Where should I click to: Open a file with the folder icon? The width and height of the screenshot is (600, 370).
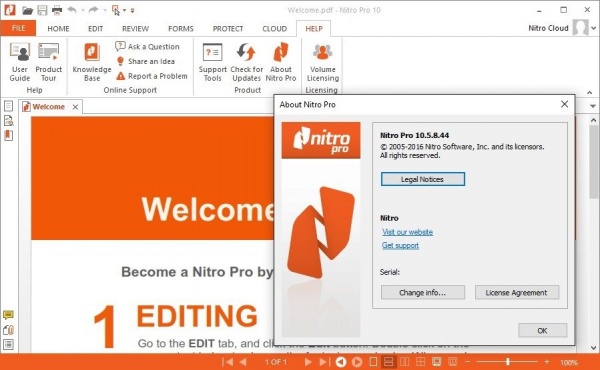[27, 10]
